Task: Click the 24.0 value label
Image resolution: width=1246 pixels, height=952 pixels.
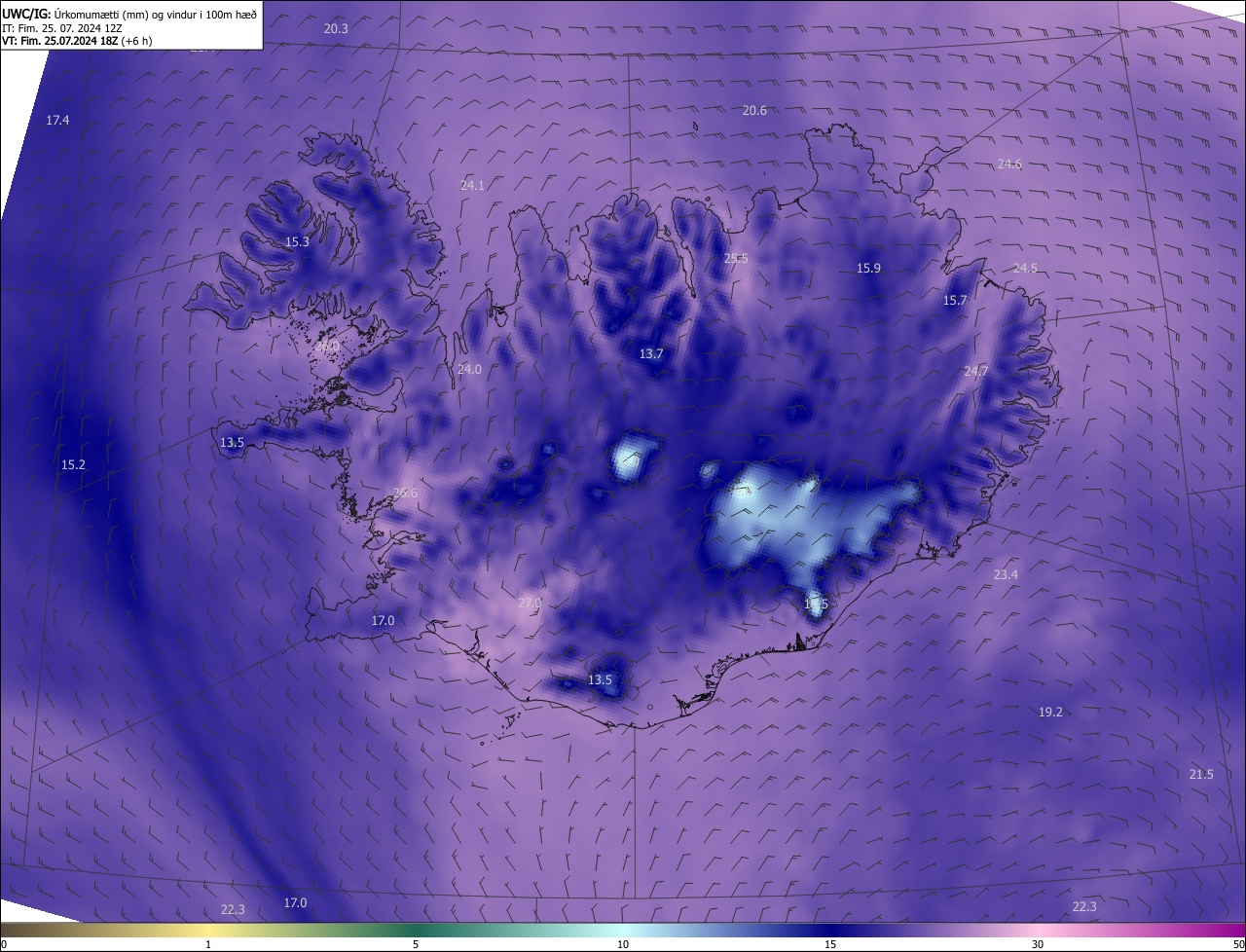Action: (x=469, y=370)
